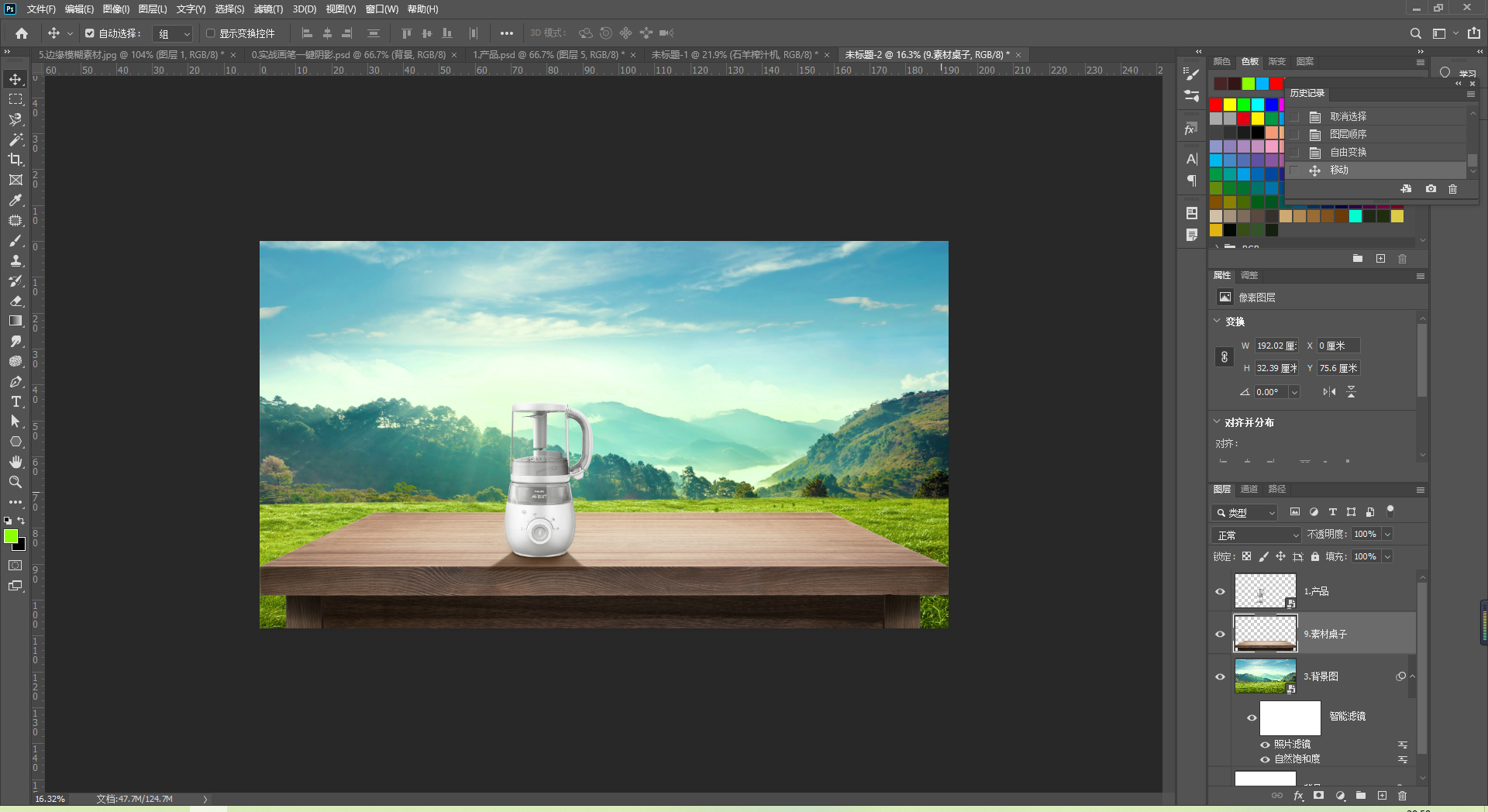Select the Magic Wand tool
Viewport: 1488px width, 812px height.
[15, 139]
